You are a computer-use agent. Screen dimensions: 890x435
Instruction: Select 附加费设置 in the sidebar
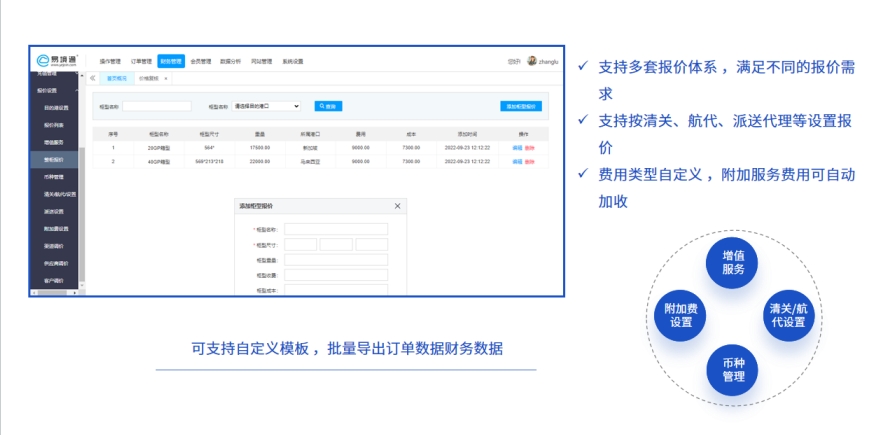coord(55,228)
